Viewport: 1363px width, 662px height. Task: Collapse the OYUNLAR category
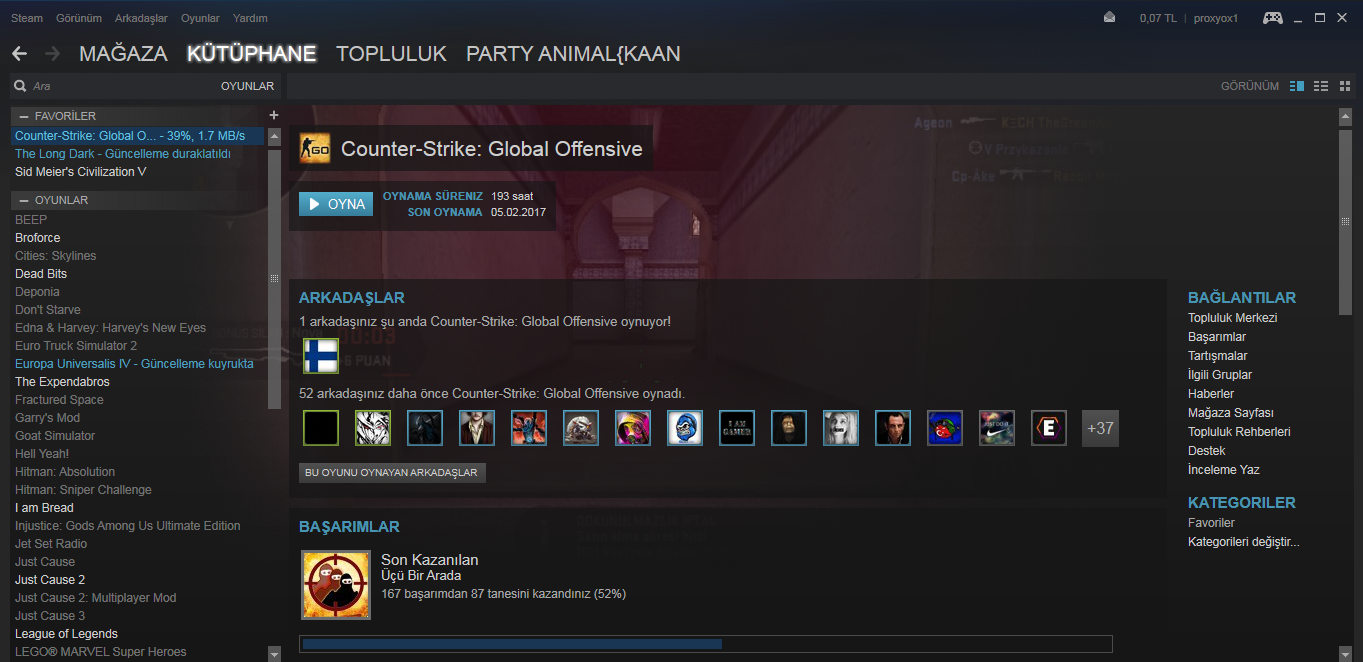[24, 200]
